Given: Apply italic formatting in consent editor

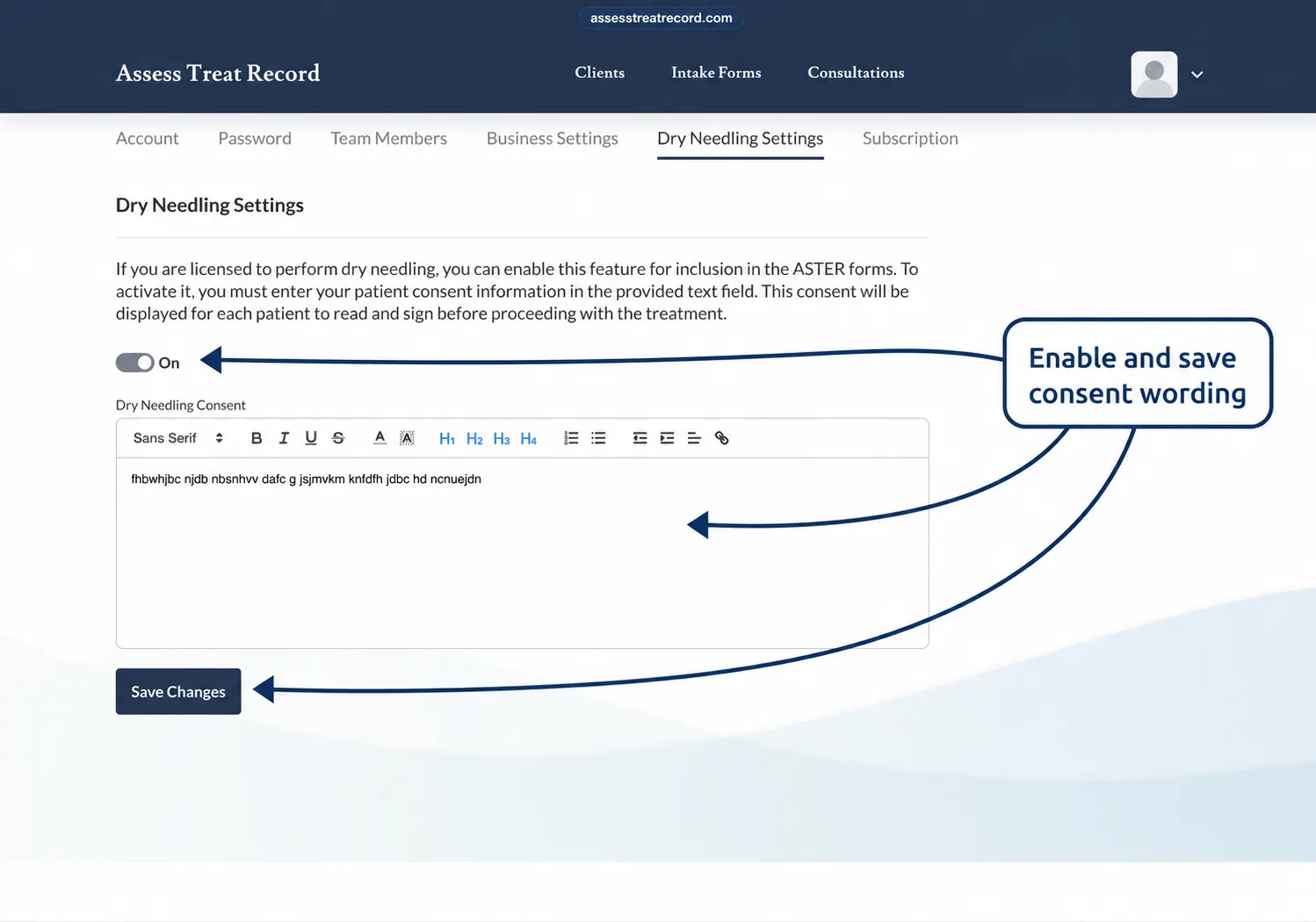Looking at the screenshot, I should point(284,438).
